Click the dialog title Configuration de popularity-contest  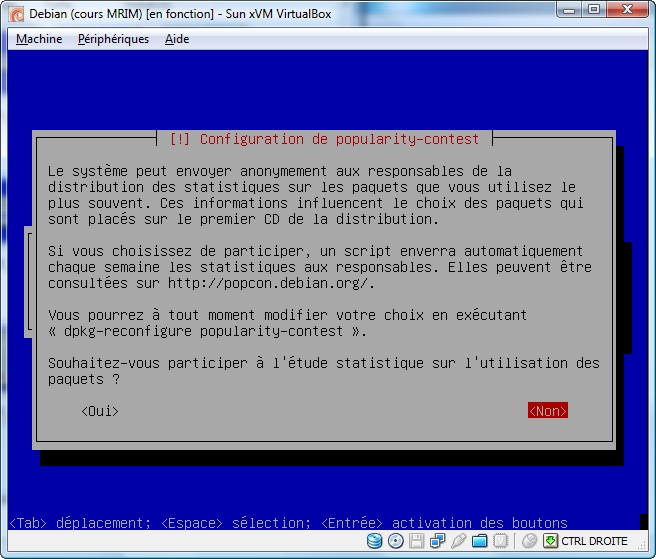324,139
